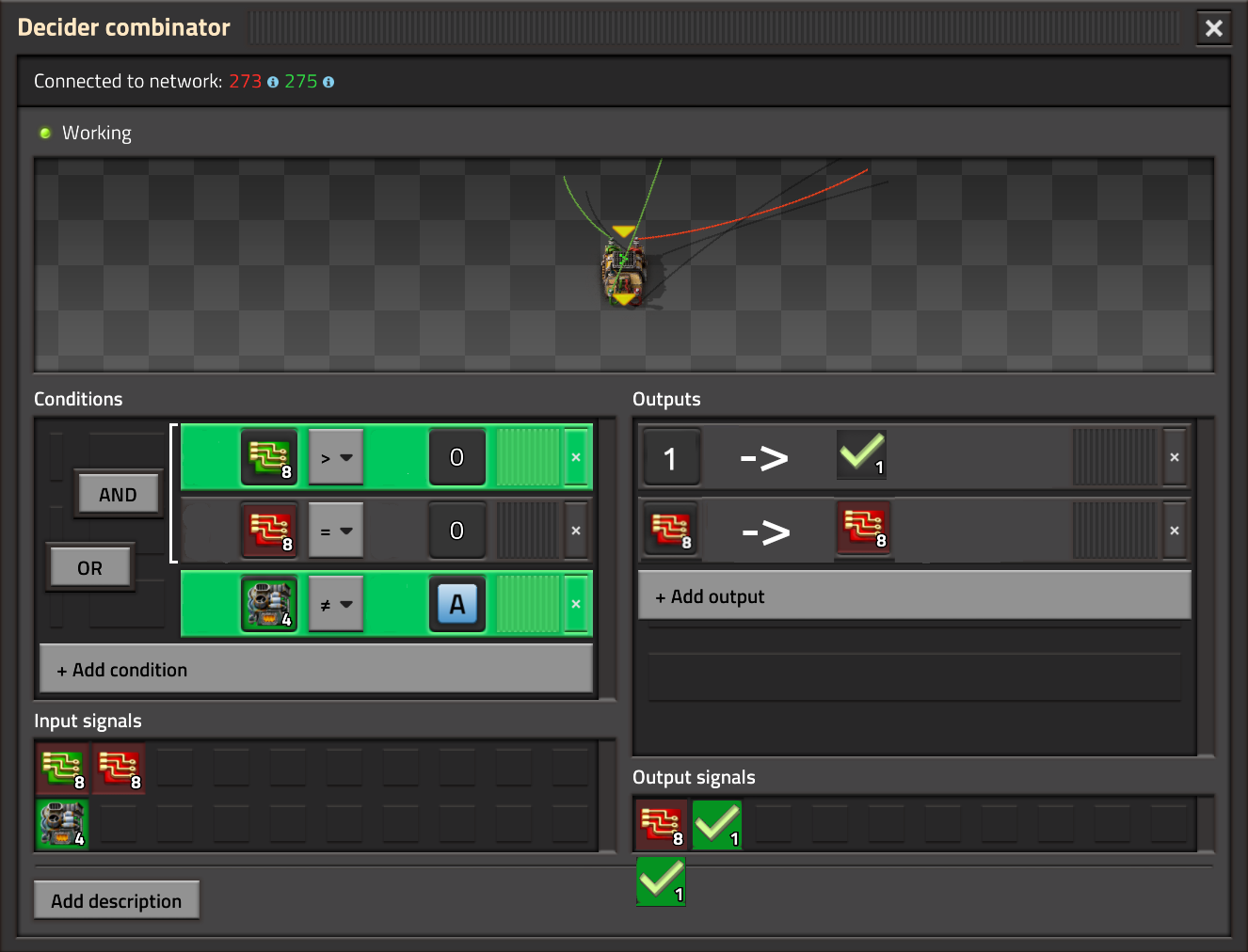Click the green circuit signal in the first condition
Viewport: 1248px width, 952px height.
(x=269, y=457)
